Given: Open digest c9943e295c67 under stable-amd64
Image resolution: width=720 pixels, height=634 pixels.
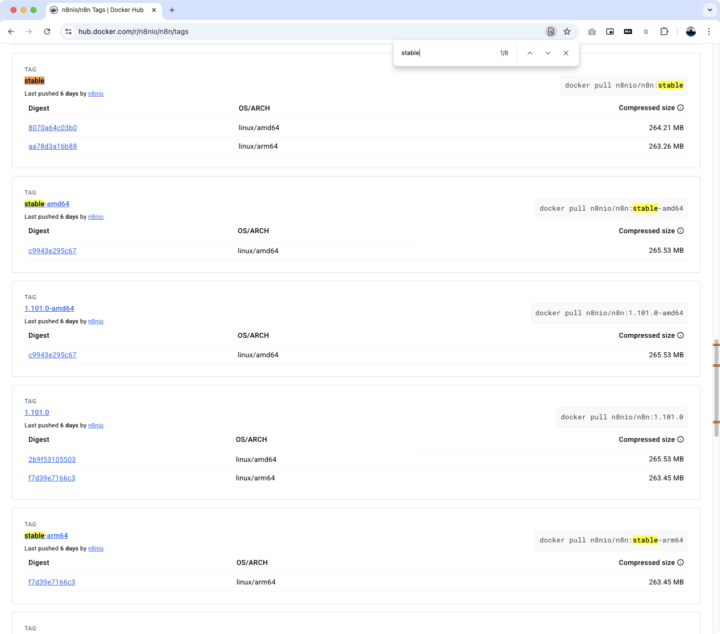Looking at the screenshot, I should [52, 251].
